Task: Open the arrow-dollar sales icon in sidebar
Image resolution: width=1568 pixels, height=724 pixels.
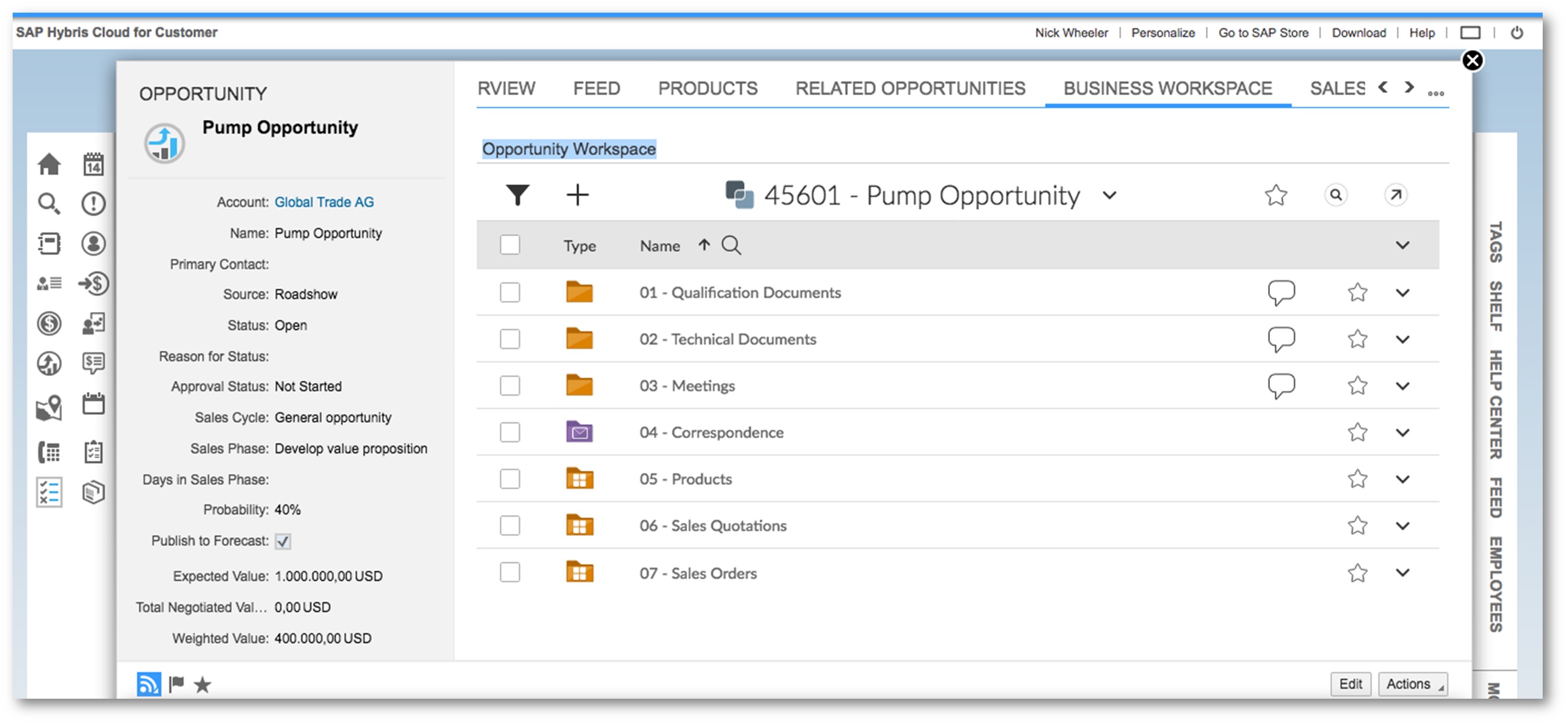Action: click(93, 284)
